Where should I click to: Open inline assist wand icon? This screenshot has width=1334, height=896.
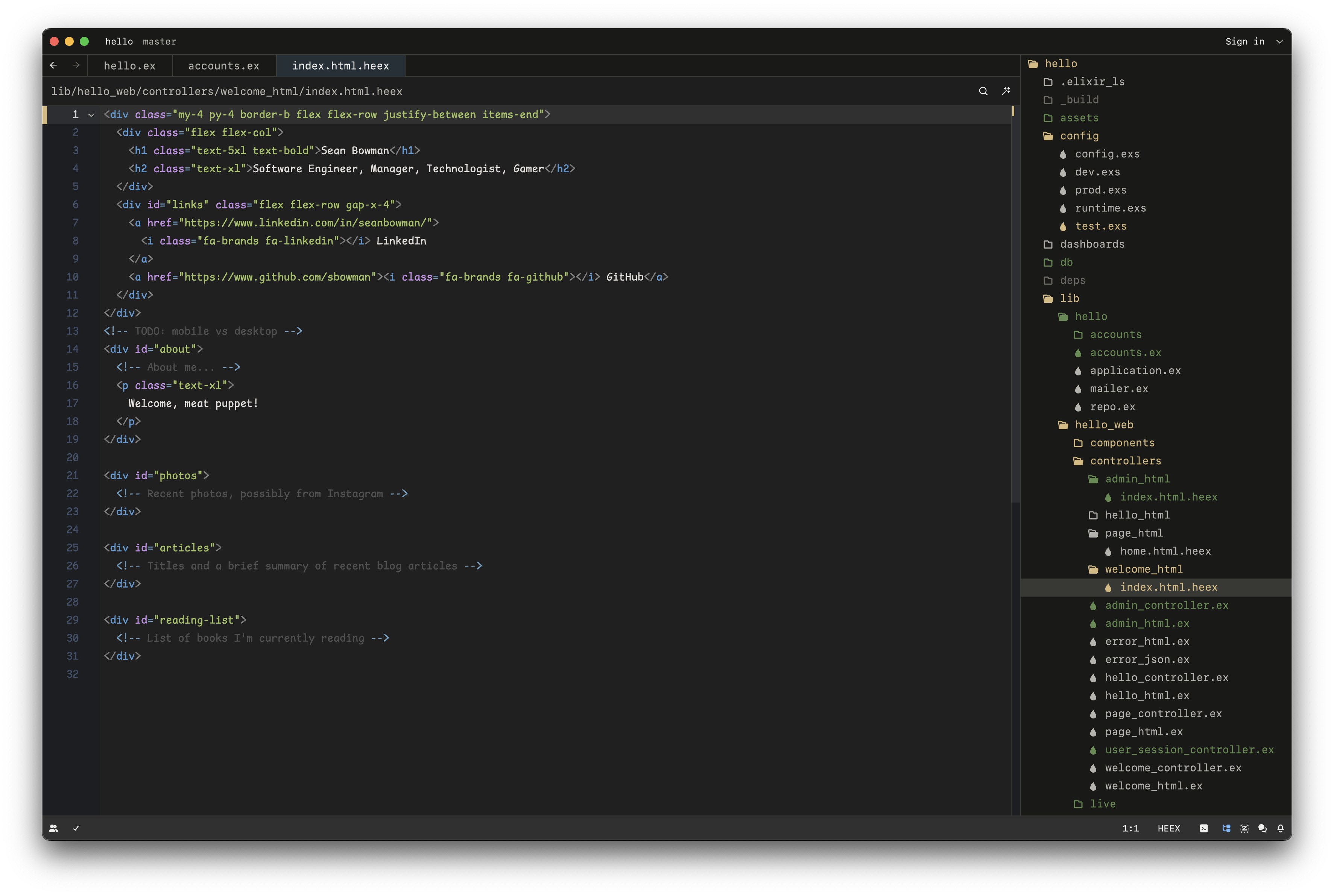(1006, 91)
